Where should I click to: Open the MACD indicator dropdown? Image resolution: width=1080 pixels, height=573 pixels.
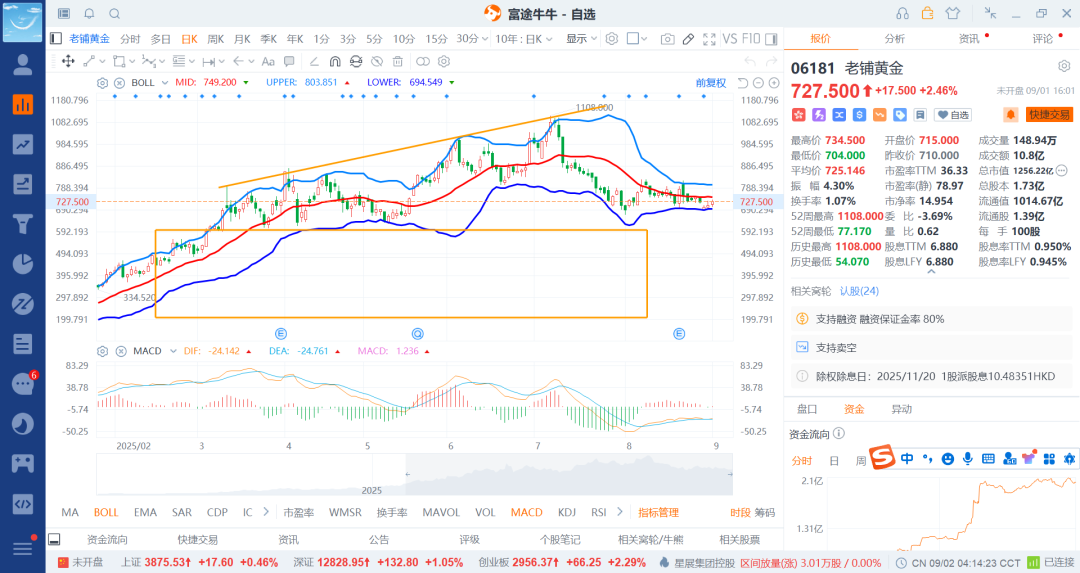click(x=173, y=351)
